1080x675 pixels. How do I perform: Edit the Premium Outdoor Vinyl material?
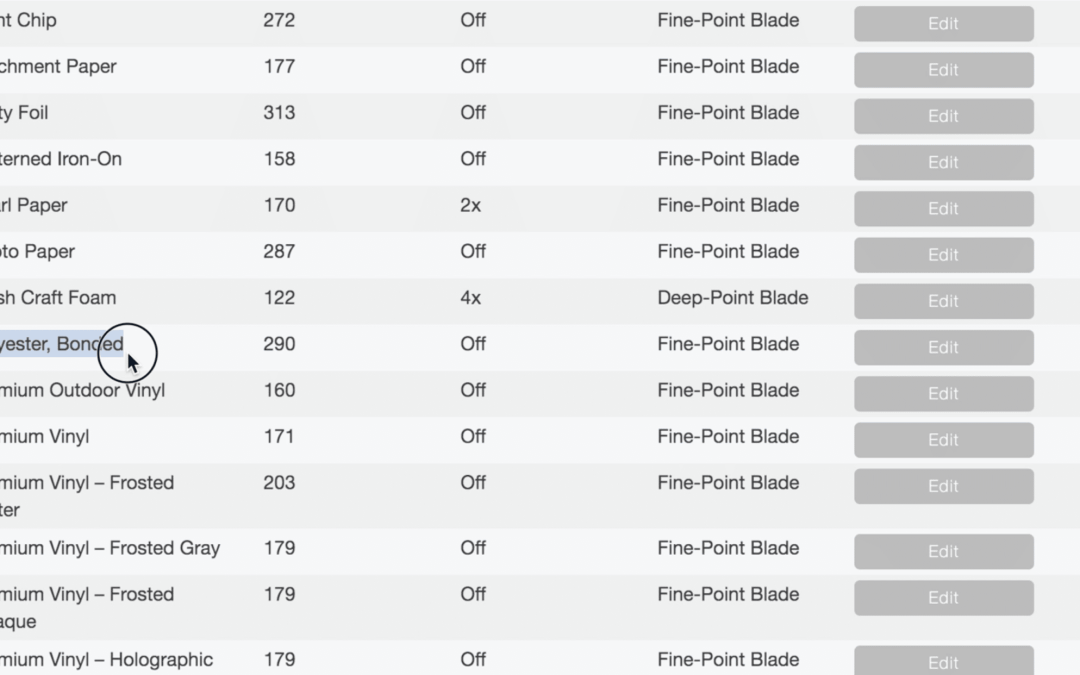point(943,393)
